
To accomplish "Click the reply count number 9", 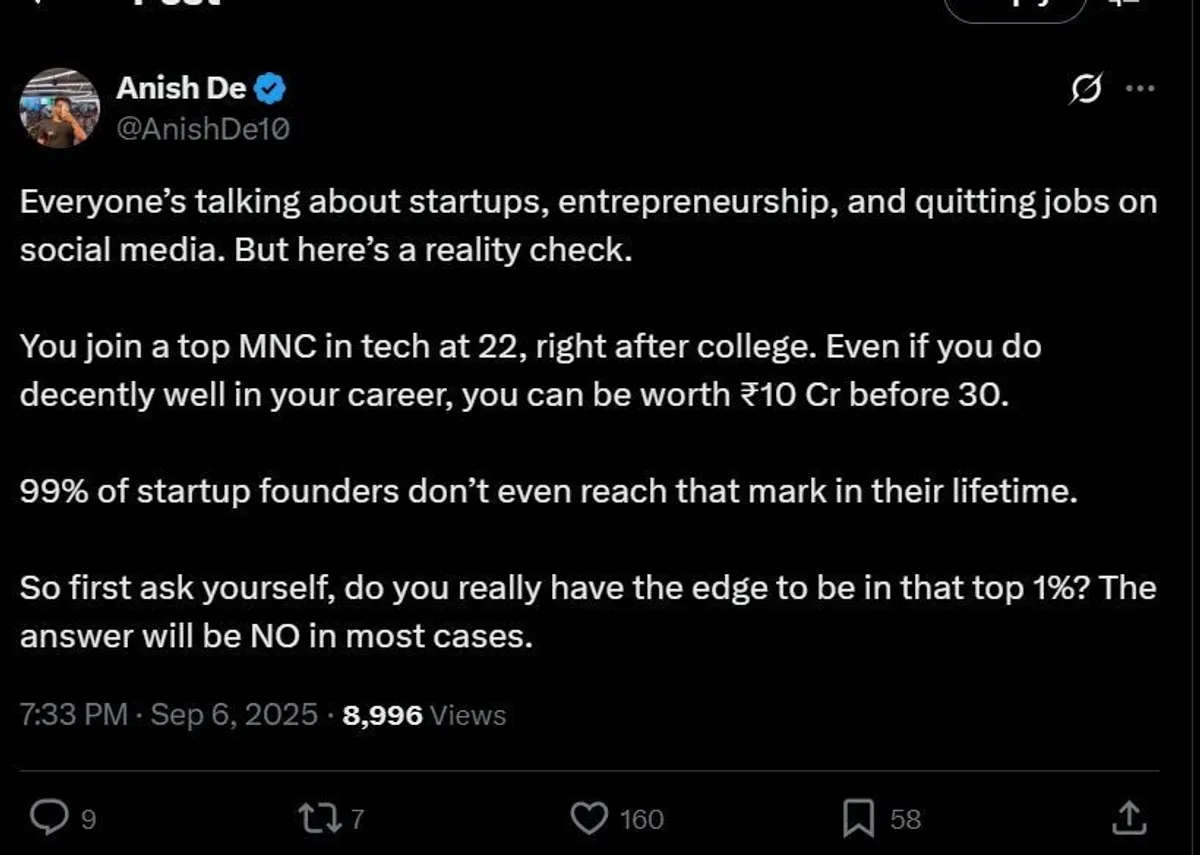I will [88, 820].
